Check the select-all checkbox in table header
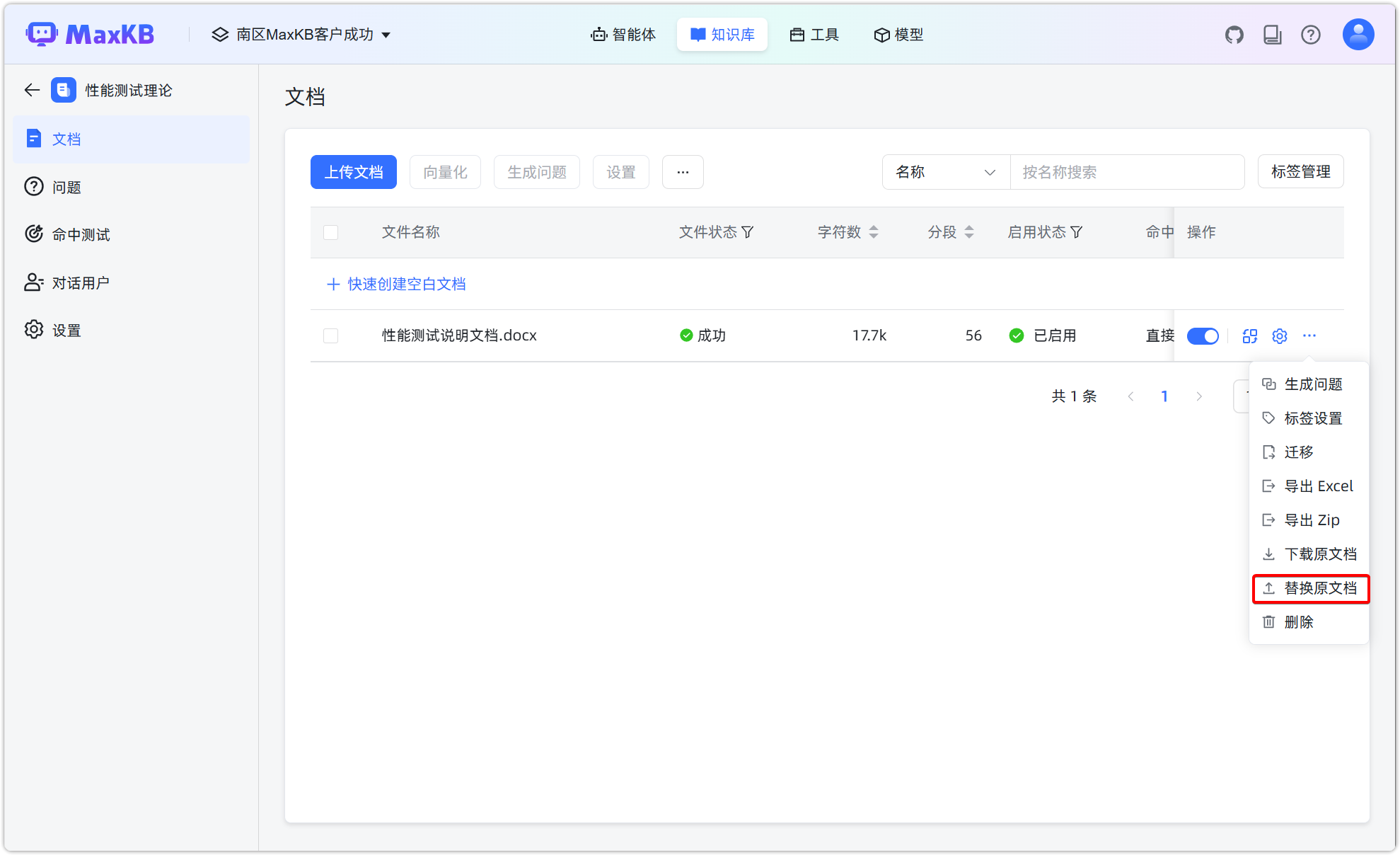 click(x=330, y=232)
